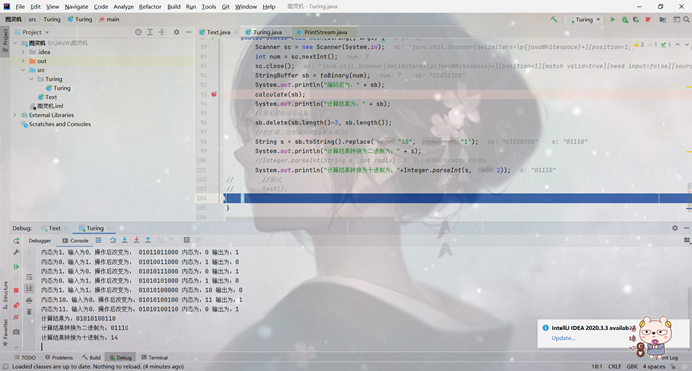Select 图灵机.iml in the project tree
The height and width of the screenshot is (371, 692).
click(47, 106)
